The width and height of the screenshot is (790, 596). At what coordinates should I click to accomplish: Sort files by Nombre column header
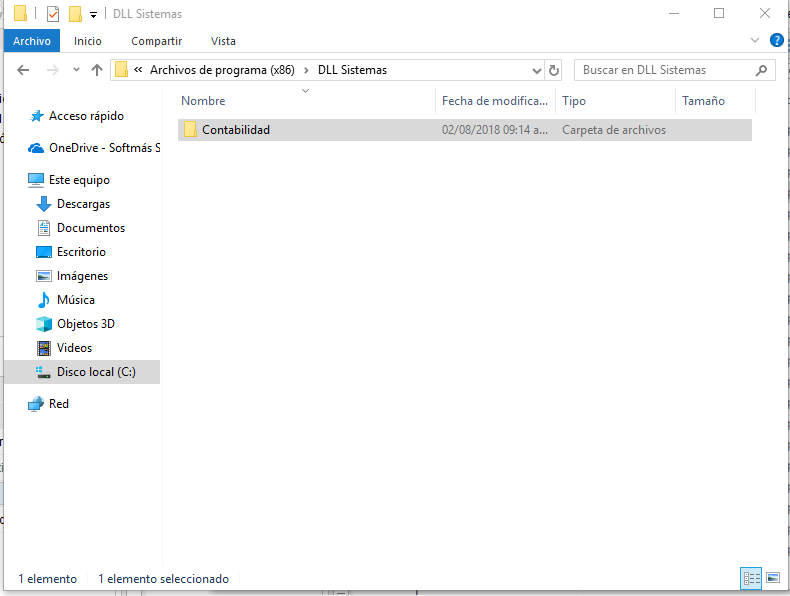point(204,101)
